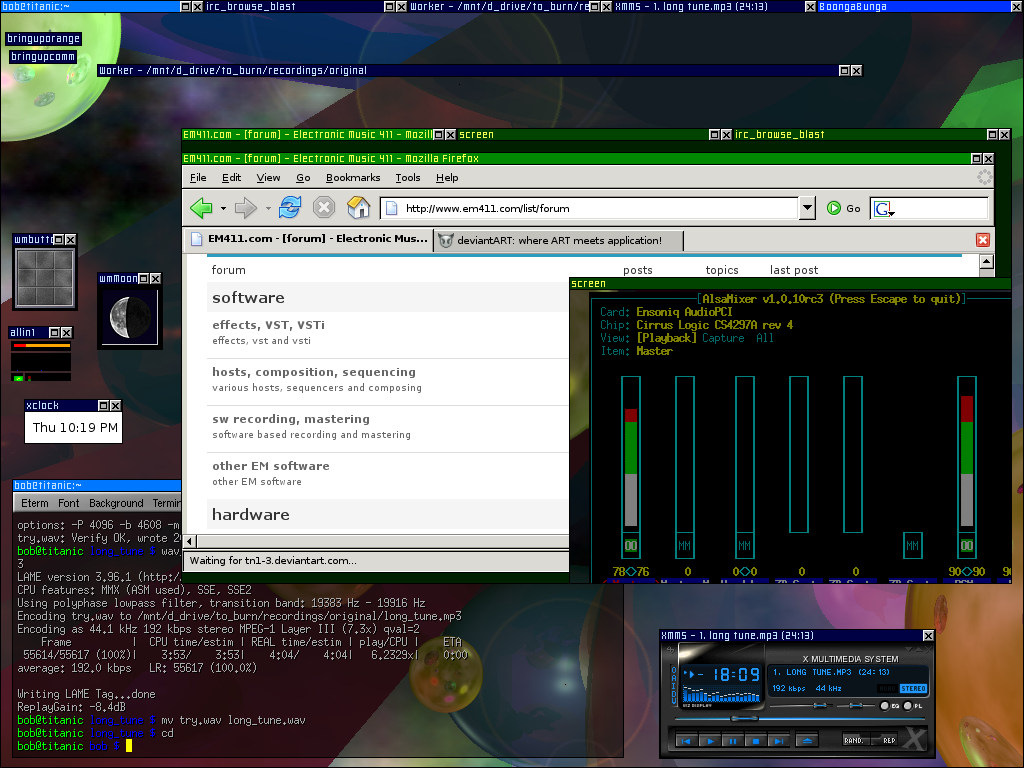Image resolution: width=1024 pixels, height=768 pixels.
Task: Toggle always-on-top 'A' in XMMS
Action: click(x=673, y=678)
